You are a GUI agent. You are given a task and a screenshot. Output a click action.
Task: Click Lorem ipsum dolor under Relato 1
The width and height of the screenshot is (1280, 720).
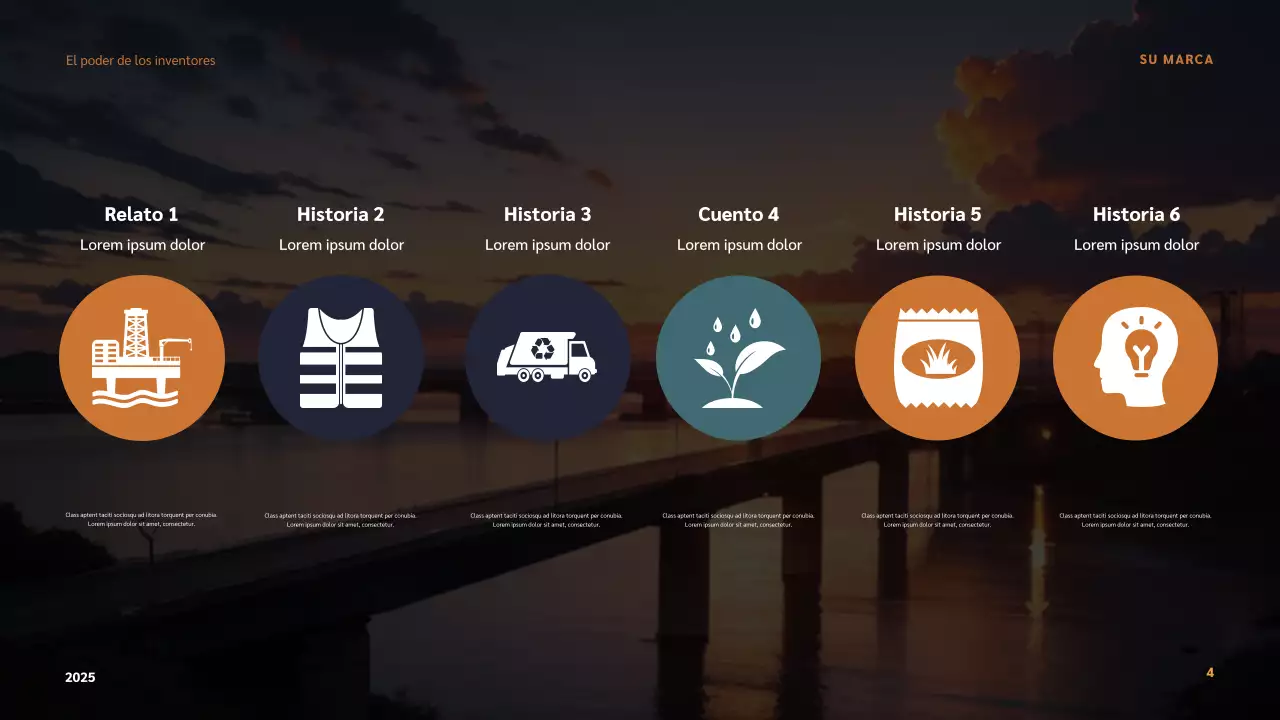coord(142,244)
